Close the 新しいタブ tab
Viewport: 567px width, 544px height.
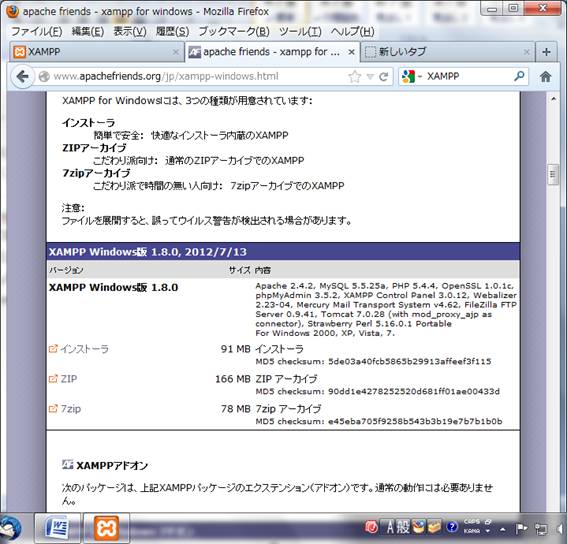click(x=526, y=52)
